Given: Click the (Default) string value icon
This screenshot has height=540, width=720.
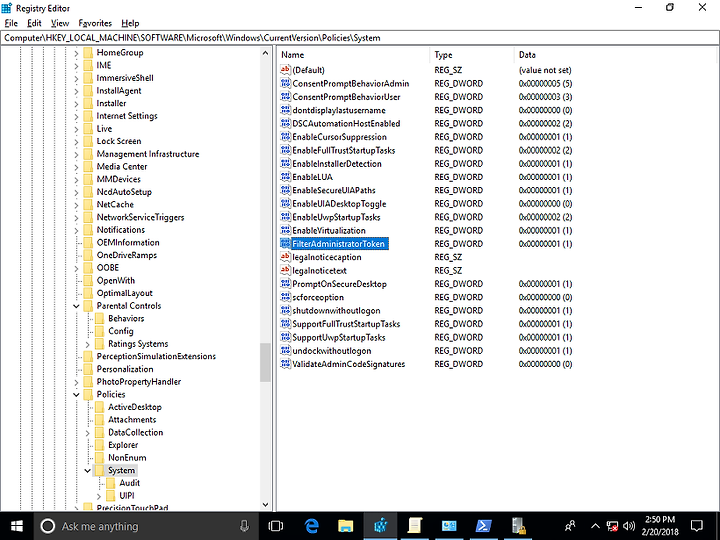Looking at the screenshot, I should [285, 70].
